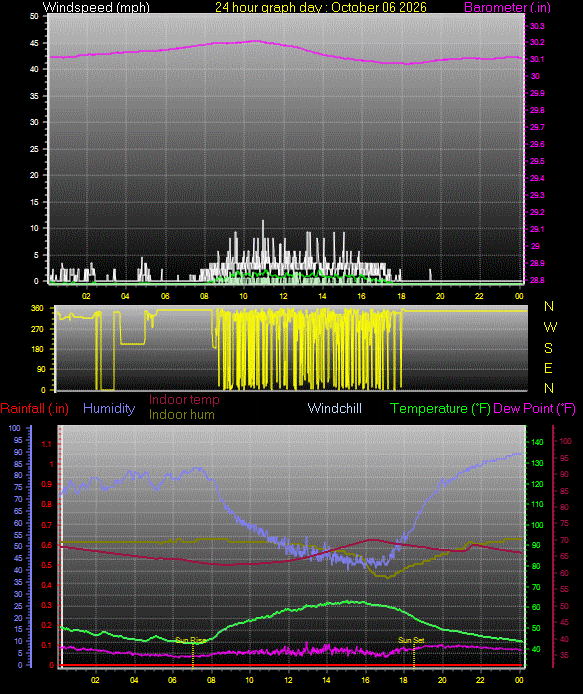Click the 270 degree axis value
The image size is (583, 694).
click(38, 329)
